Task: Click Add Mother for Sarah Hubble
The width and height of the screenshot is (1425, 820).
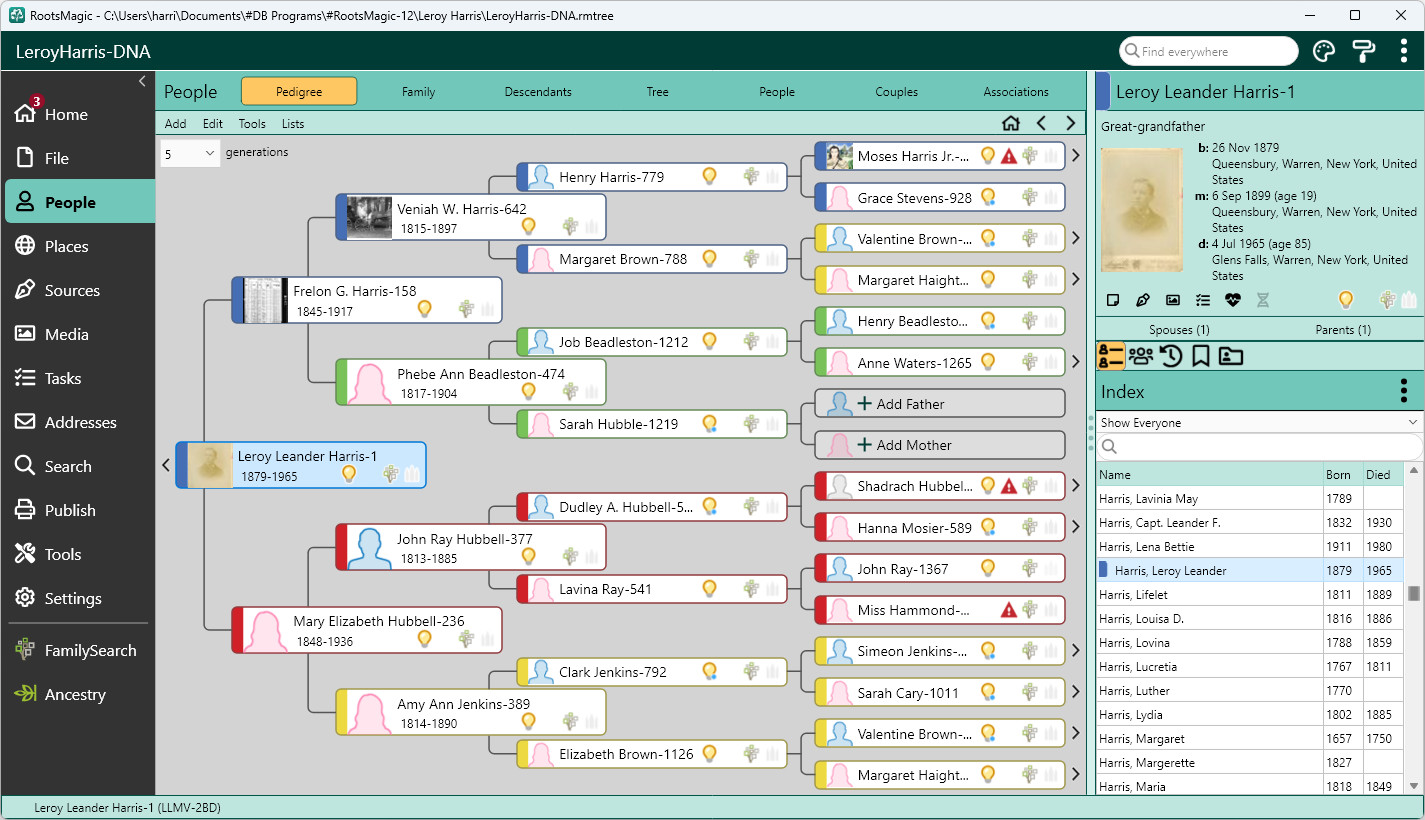Action: (940, 445)
